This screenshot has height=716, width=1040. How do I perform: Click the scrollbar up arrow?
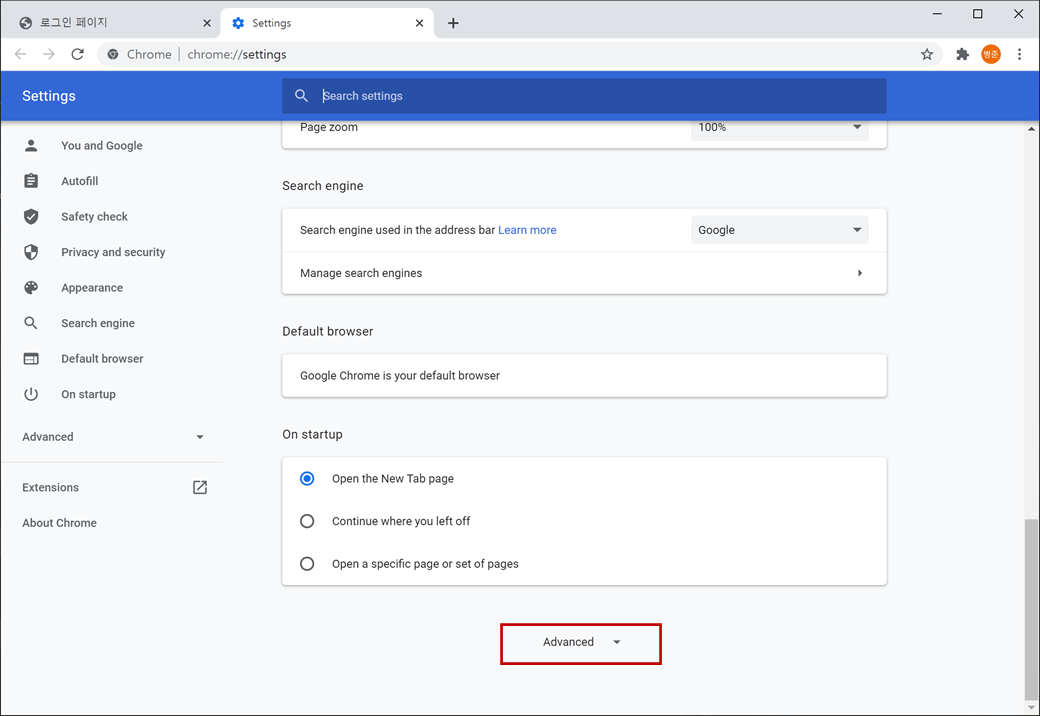1031,129
